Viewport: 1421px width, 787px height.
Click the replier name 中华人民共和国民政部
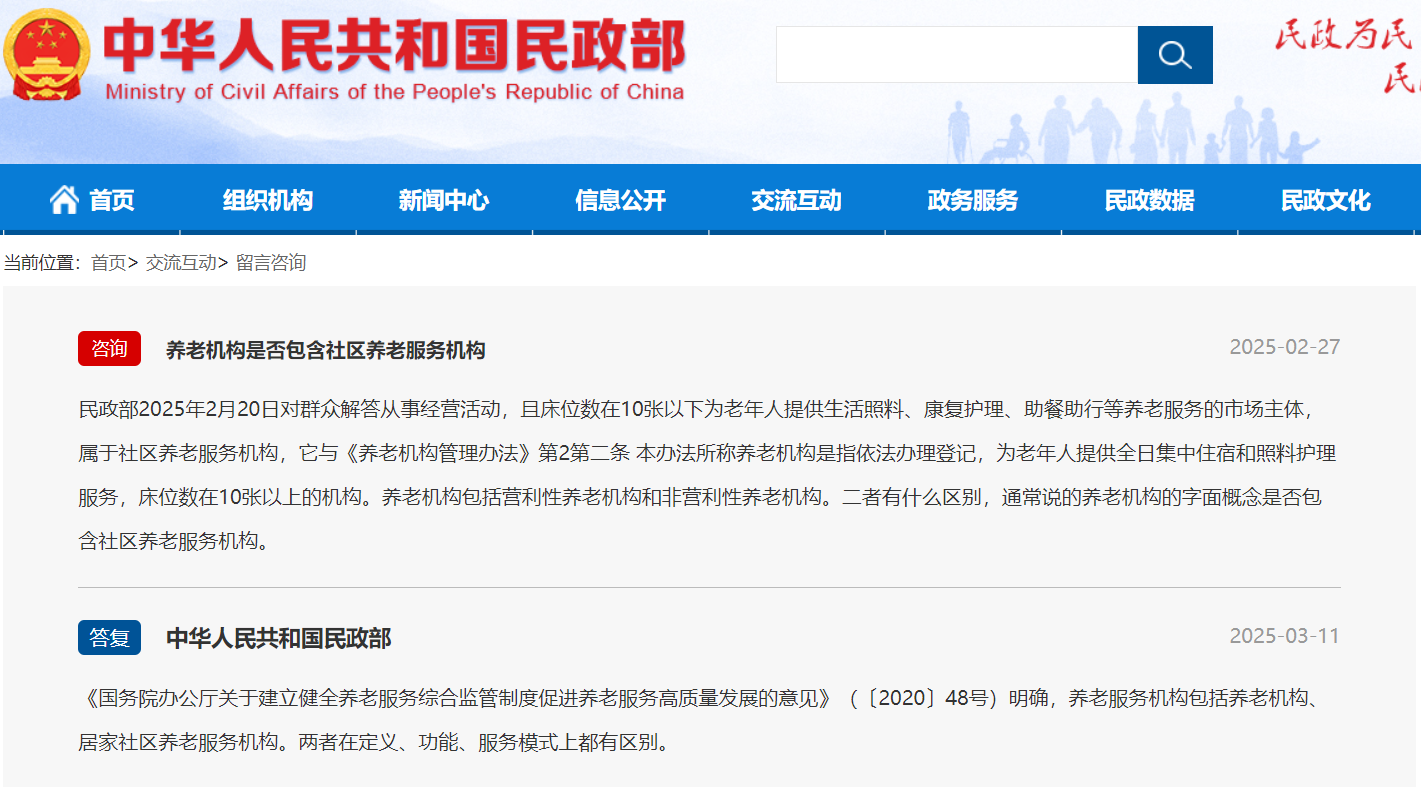(279, 638)
